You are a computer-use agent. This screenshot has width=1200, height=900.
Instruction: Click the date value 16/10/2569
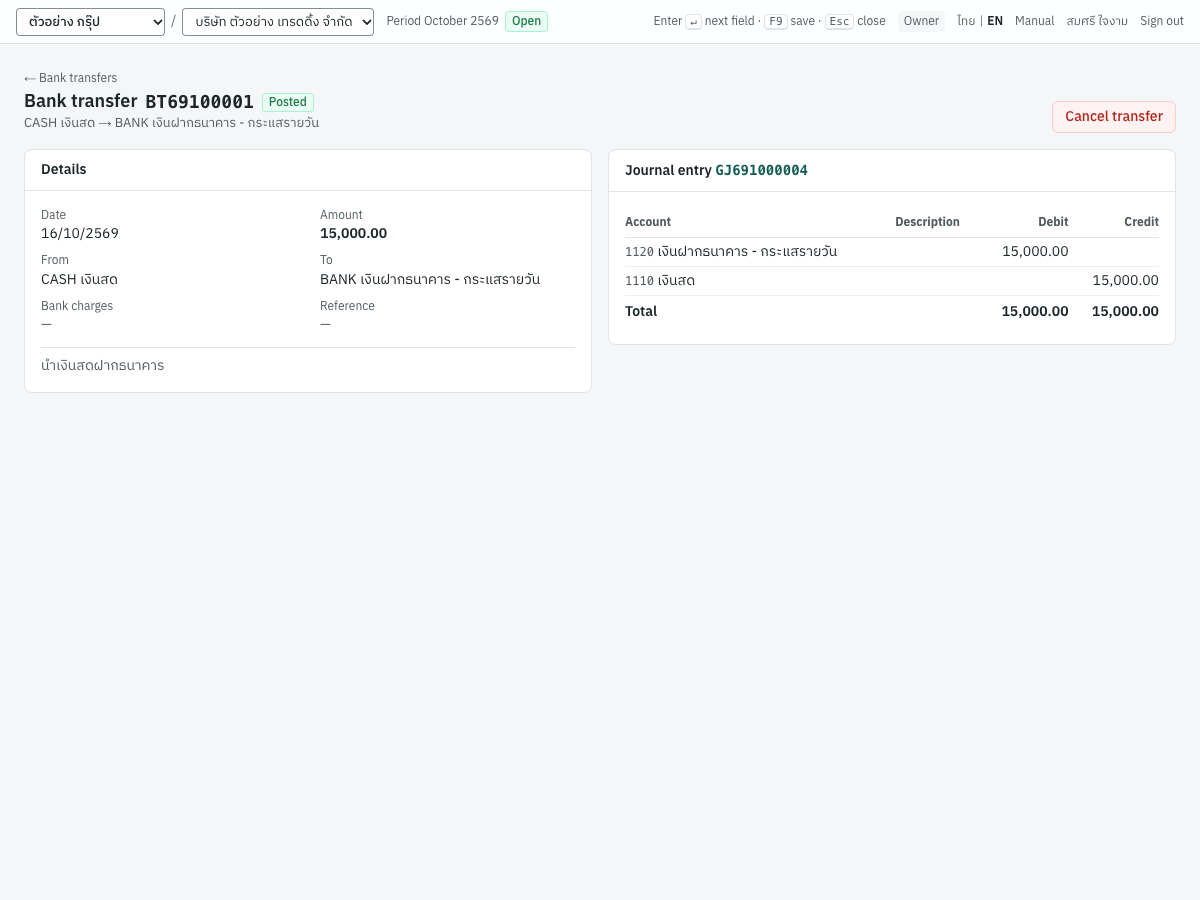pos(80,233)
